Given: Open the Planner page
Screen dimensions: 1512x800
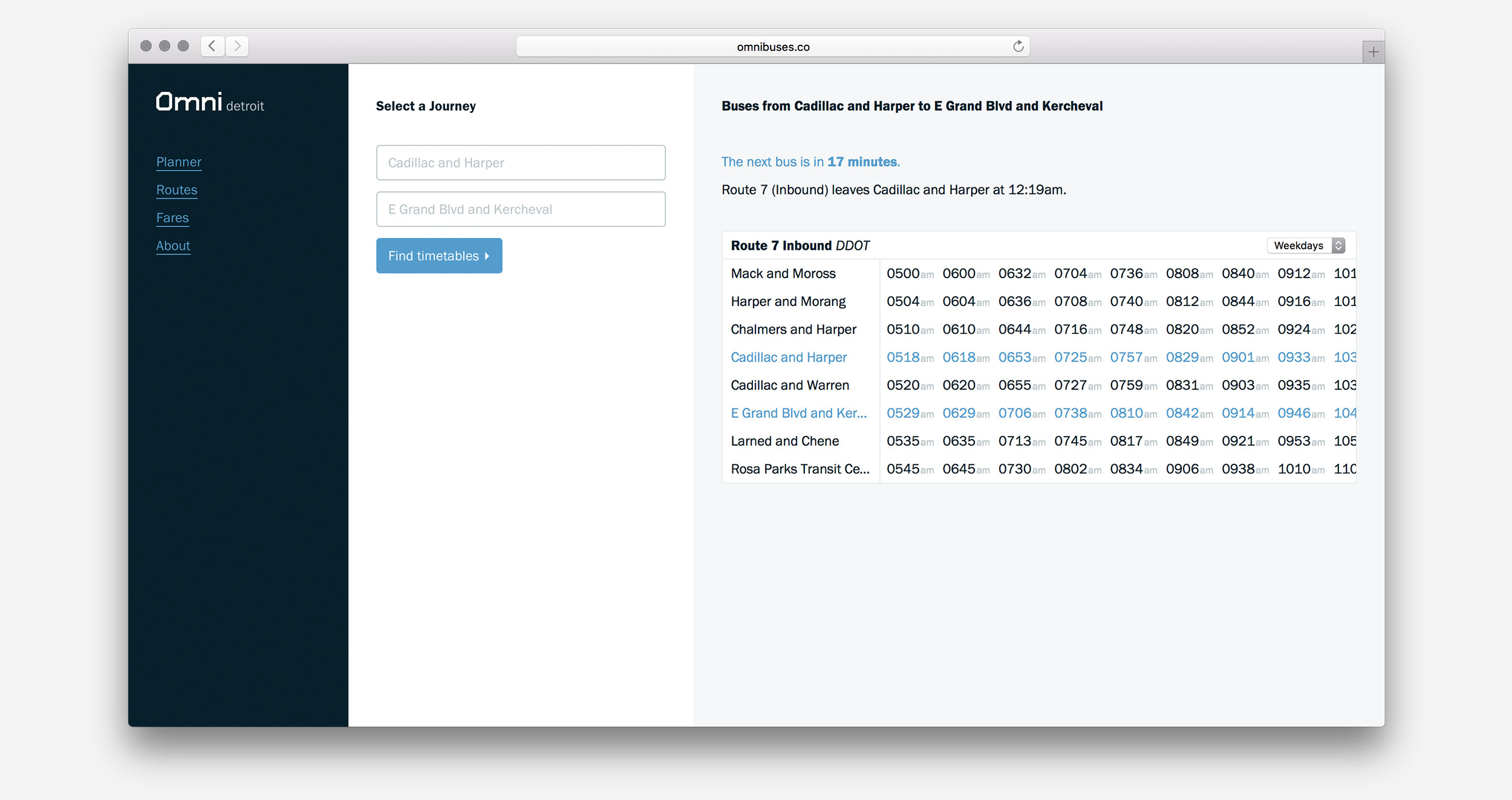Looking at the screenshot, I should coord(178,162).
